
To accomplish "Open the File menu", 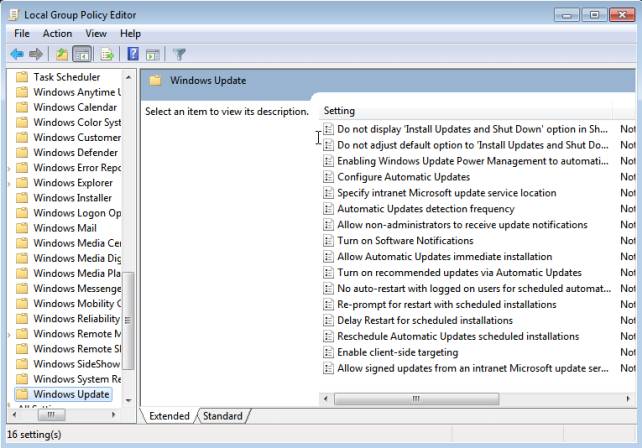I will point(22,34).
